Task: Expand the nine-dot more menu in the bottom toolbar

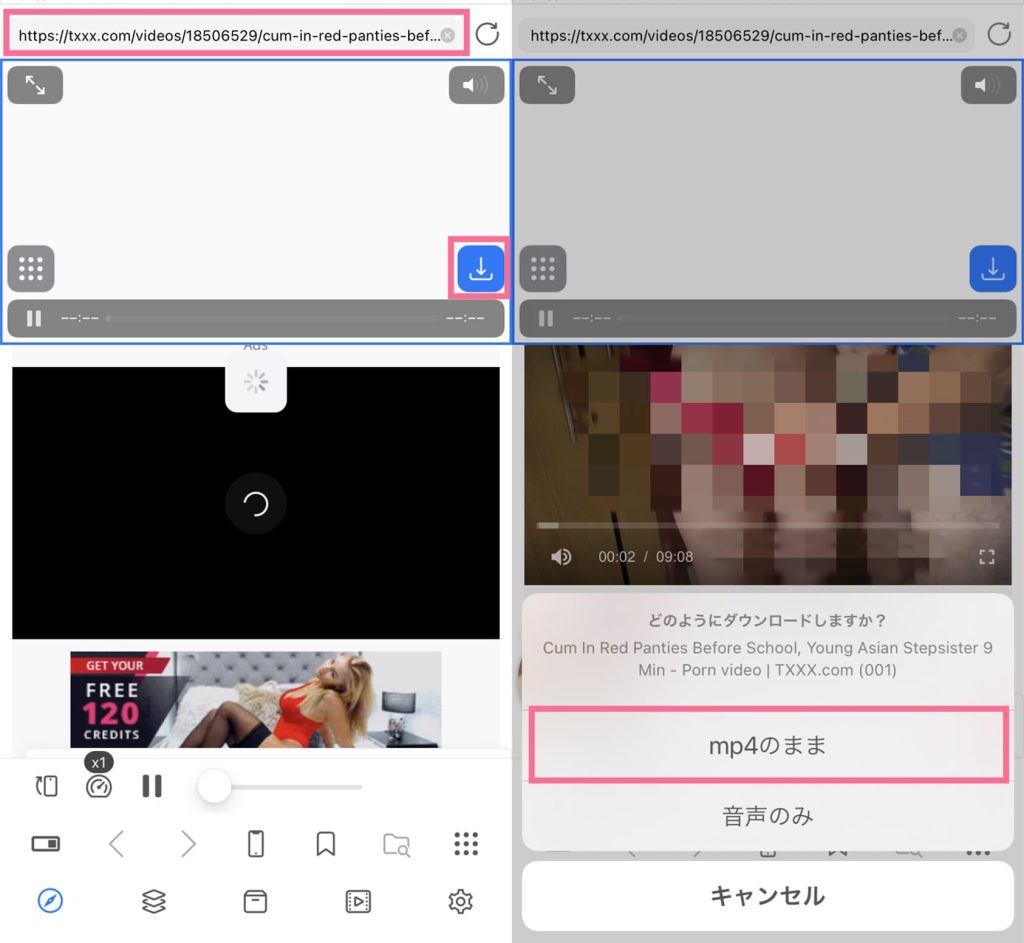Action: pos(466,844)
